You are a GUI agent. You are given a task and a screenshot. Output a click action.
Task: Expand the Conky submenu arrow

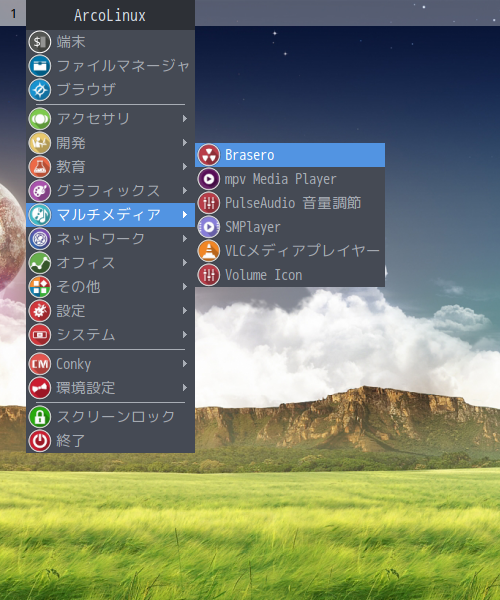(x=185, y=364)
